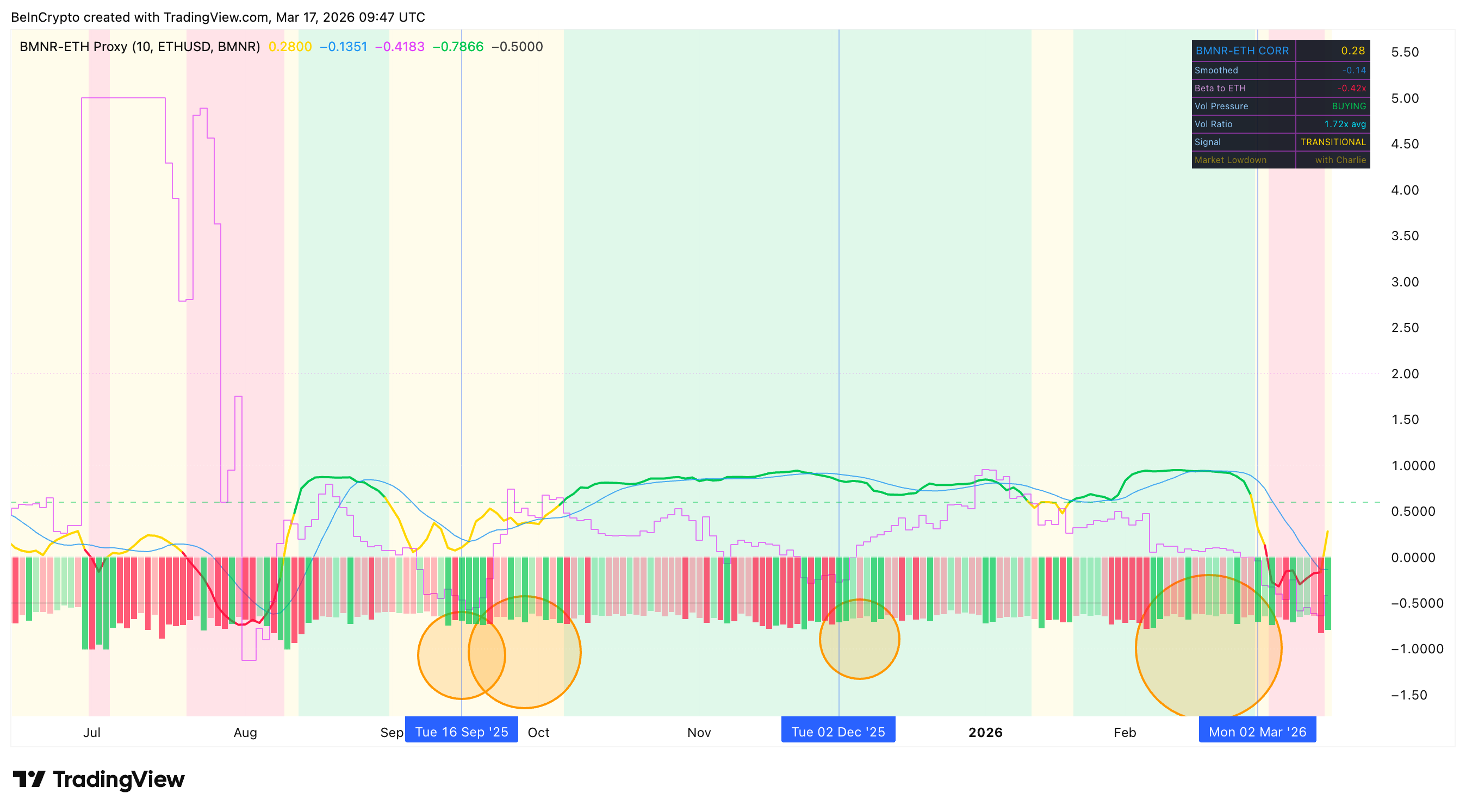Open the Mon 02 Mar '26 date badge

click(x=1257, y=732)
